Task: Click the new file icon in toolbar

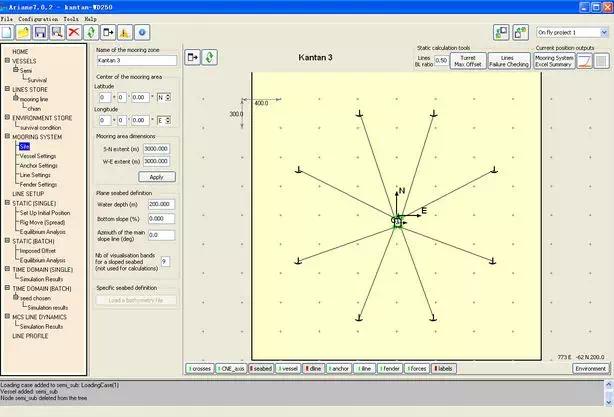Action: click(9, 33)
